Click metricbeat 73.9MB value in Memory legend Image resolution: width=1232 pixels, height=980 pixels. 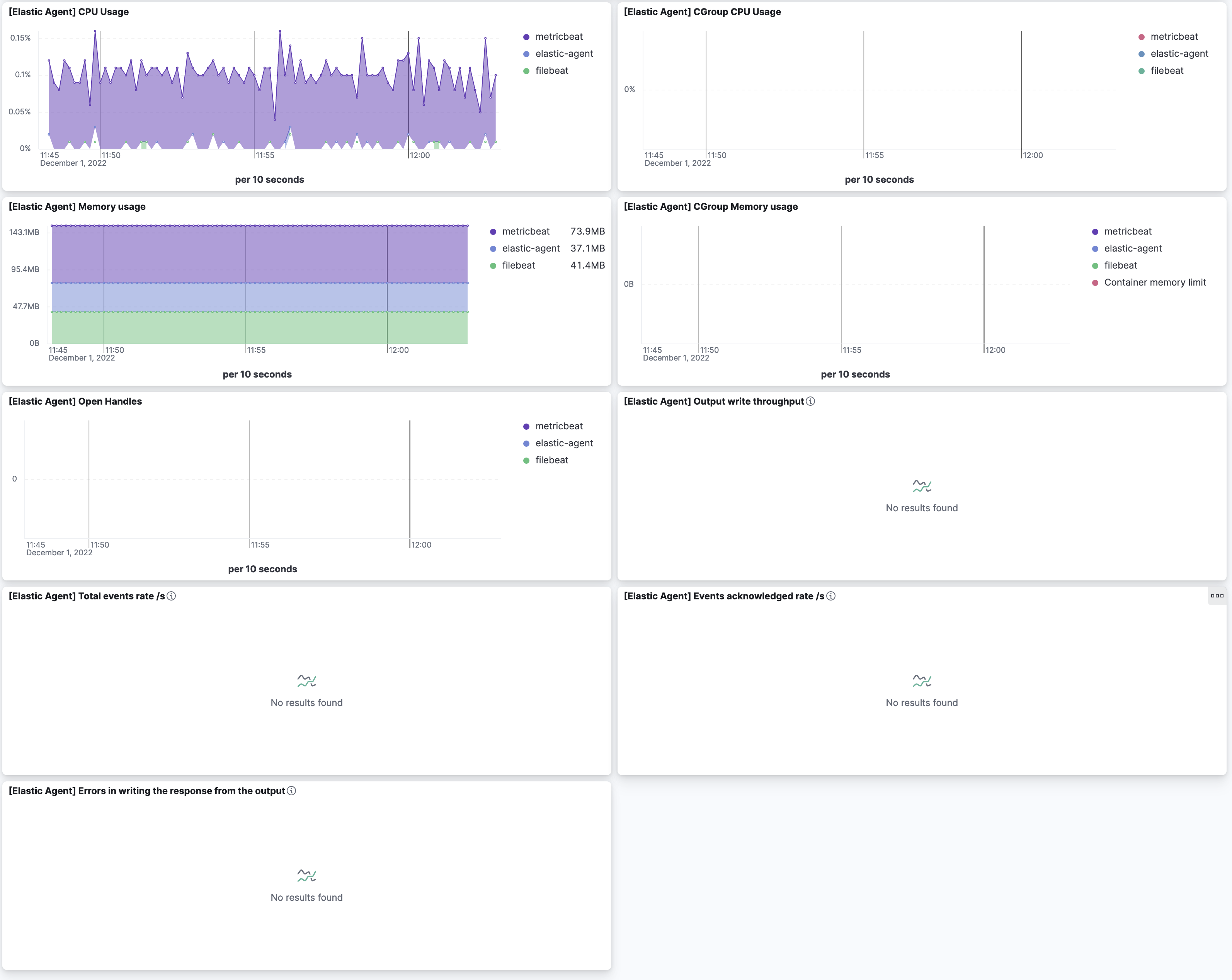point(587,231)
